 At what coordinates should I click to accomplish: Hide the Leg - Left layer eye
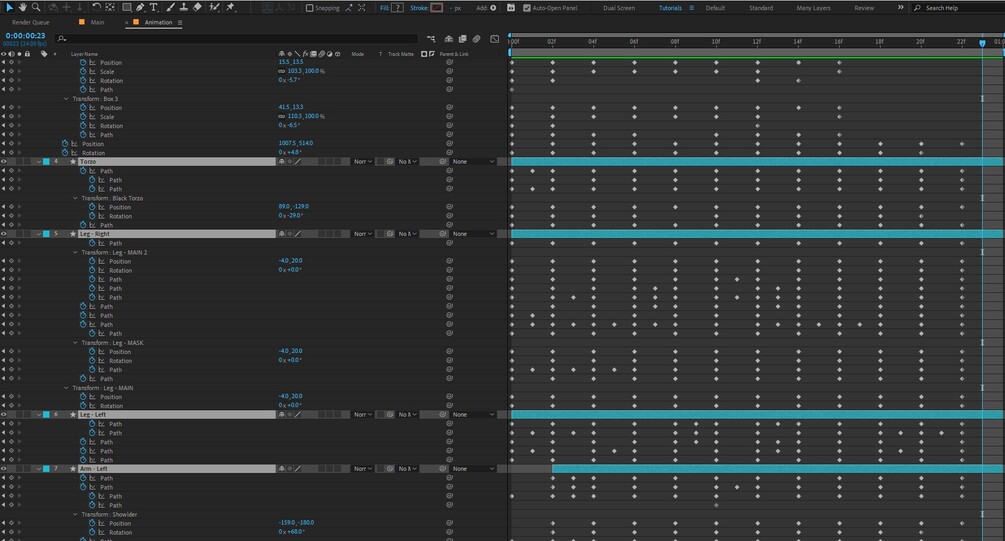pyautogui.click(x=4, y=415)
